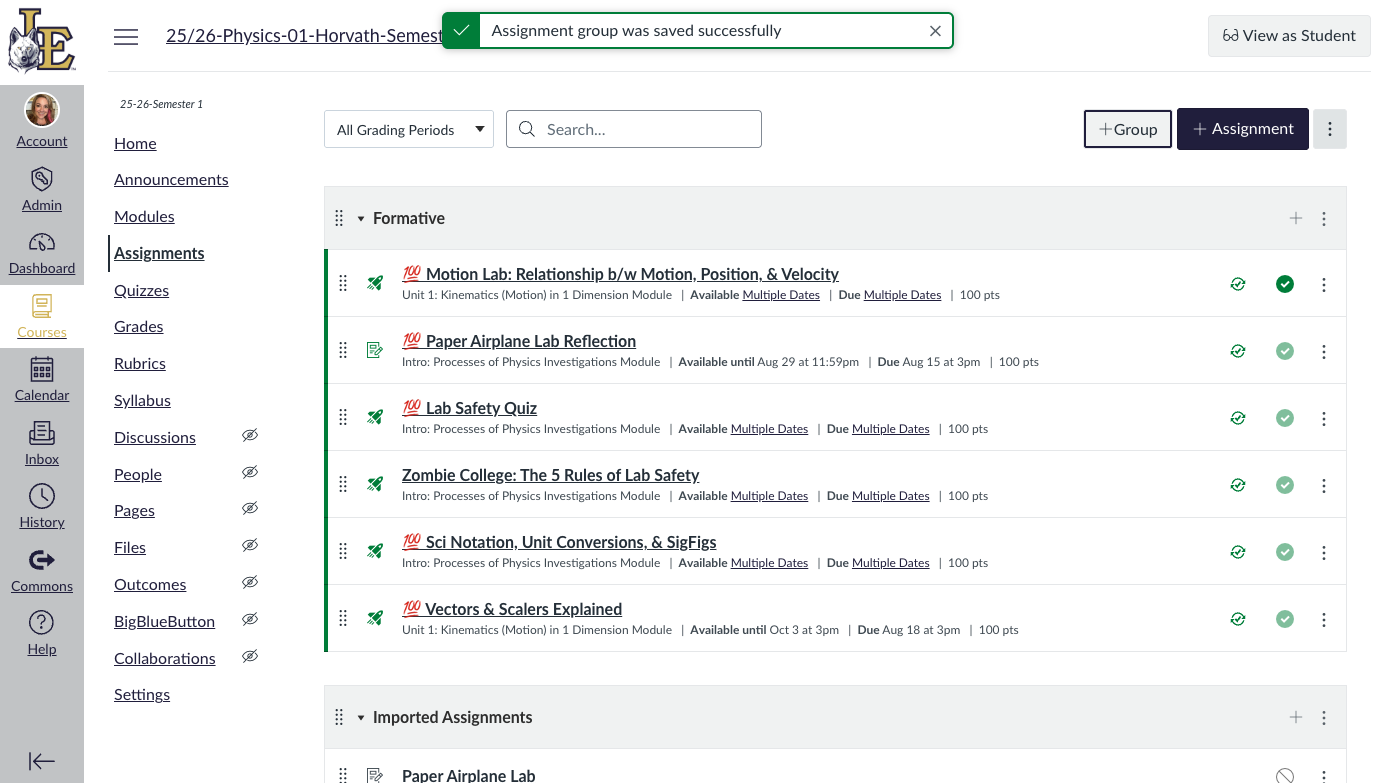
Task: Open Formative group options menu
Action: click(x=1324, y=218)
